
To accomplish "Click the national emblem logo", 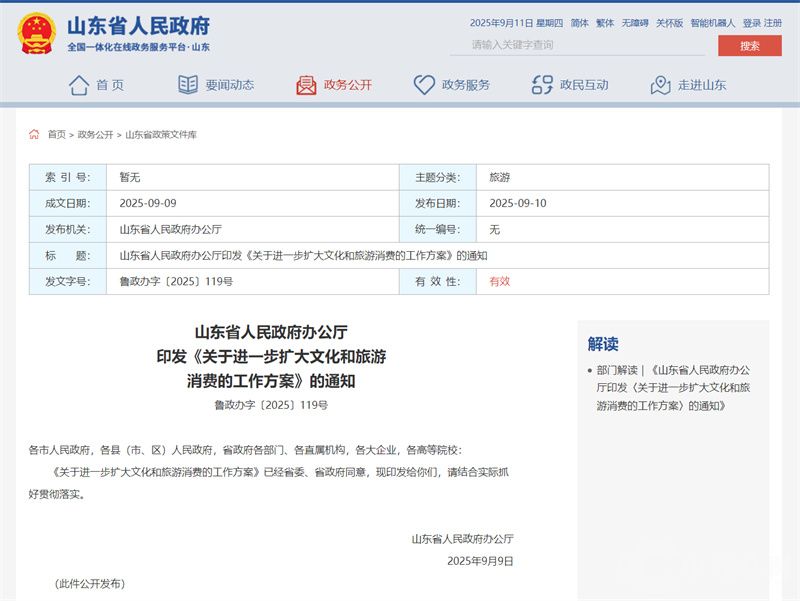I will coord(36,30).
